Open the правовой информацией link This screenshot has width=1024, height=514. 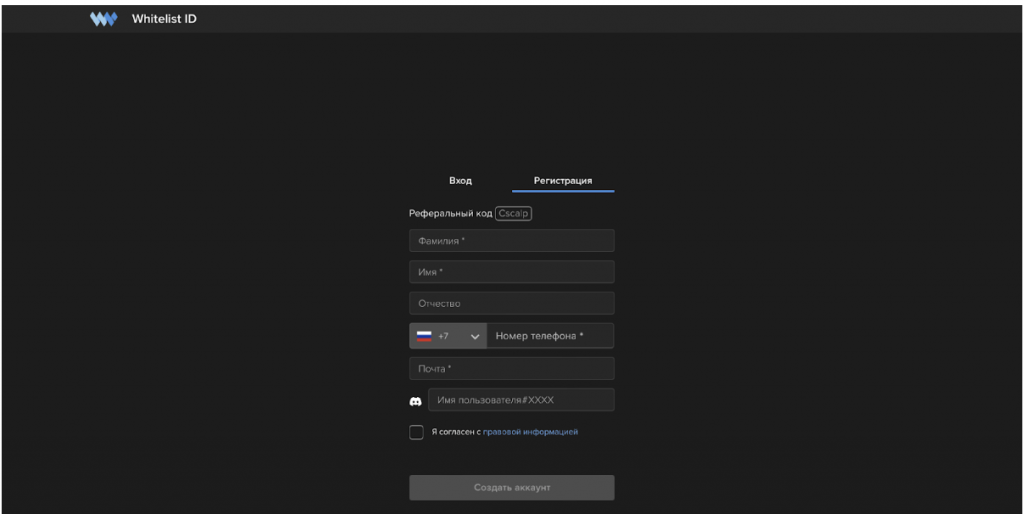click(x=530, y=432)
